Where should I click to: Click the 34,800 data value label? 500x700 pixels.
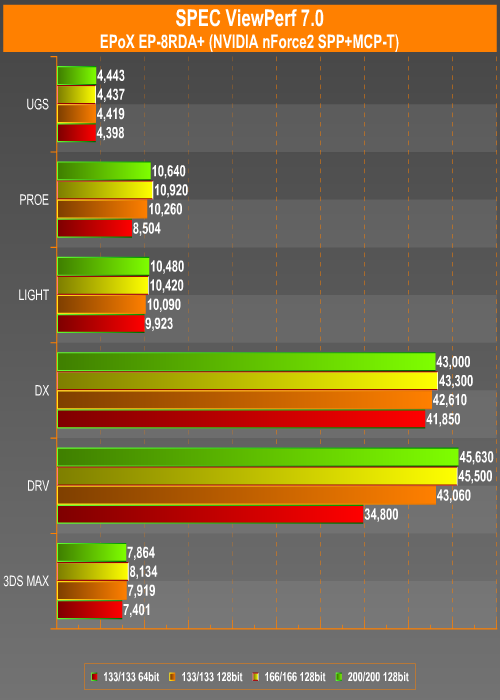click(x=381, y=515)
